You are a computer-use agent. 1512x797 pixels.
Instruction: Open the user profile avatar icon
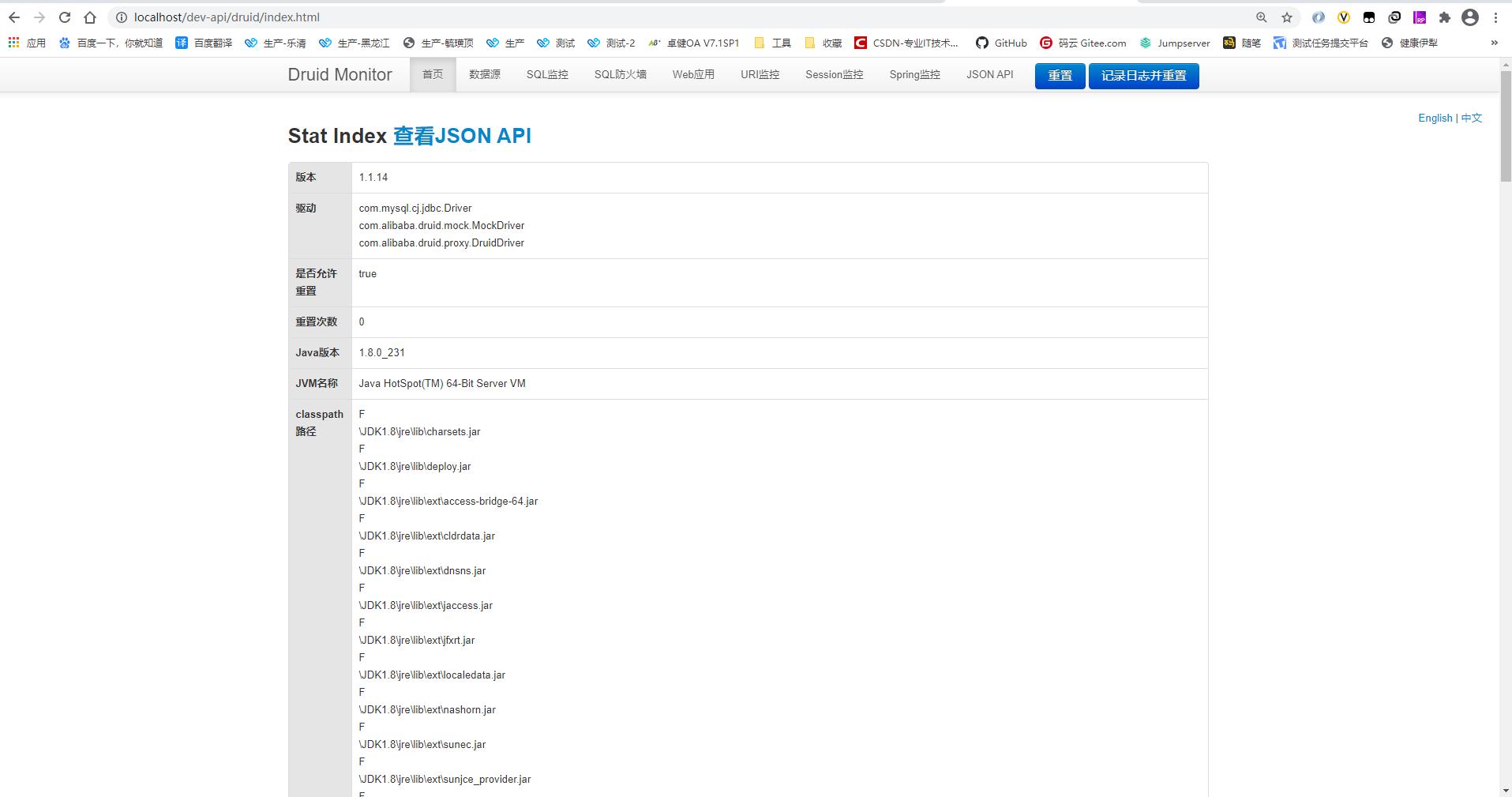pyautogui.click(x=1470, y=17)
